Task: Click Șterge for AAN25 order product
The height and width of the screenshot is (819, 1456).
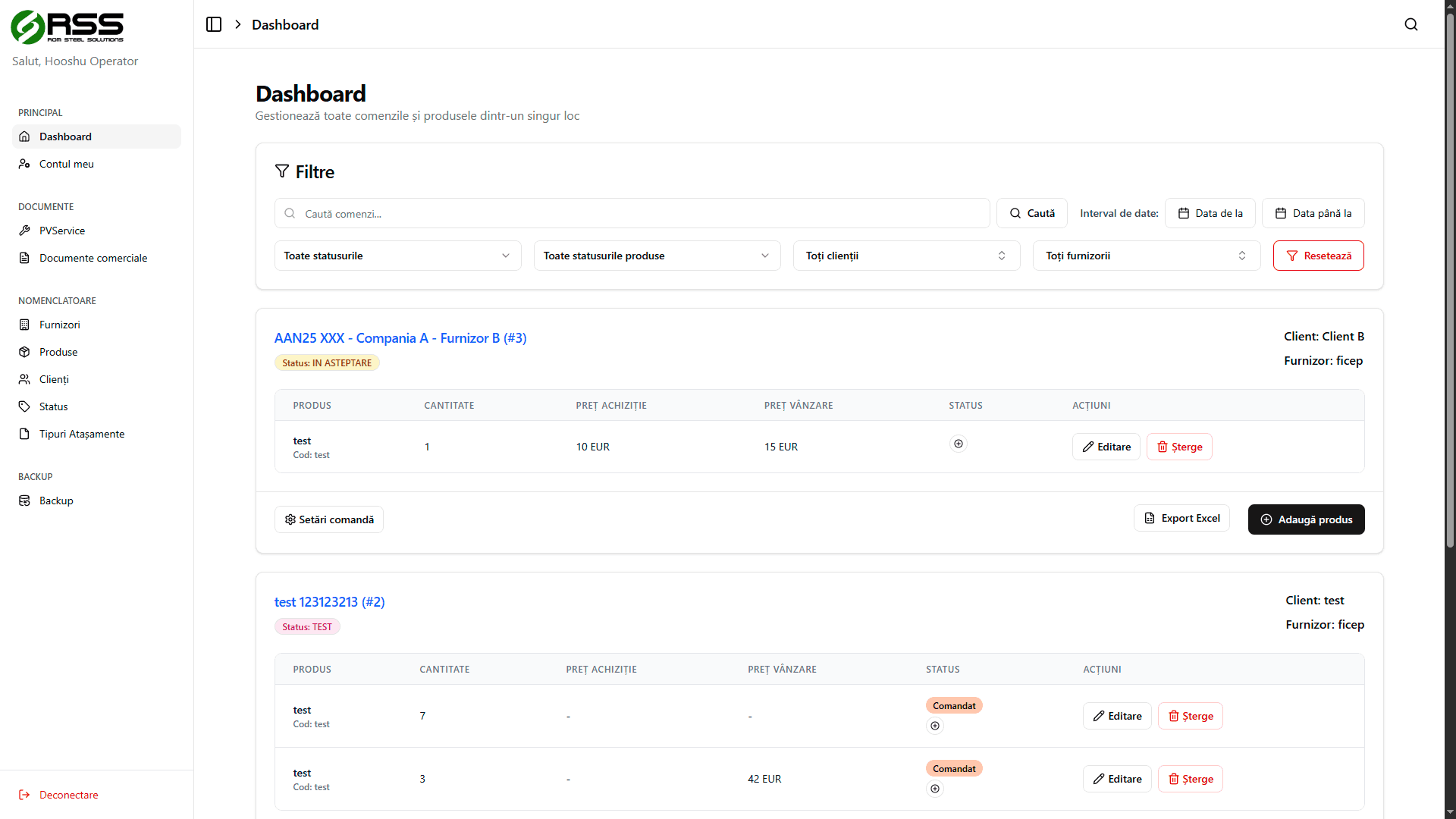Action: [x=1179, y=447]
